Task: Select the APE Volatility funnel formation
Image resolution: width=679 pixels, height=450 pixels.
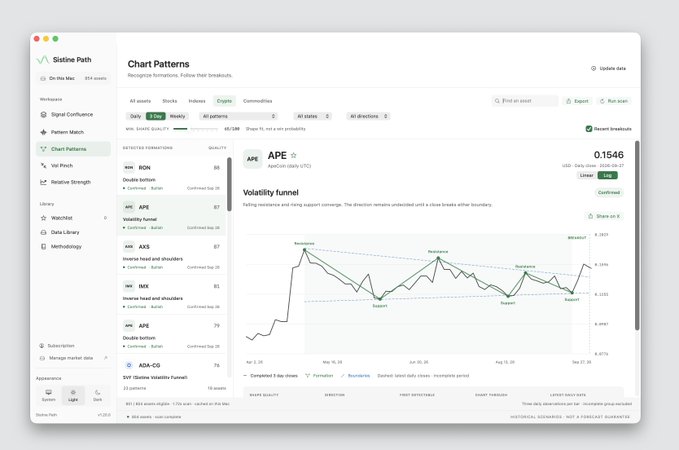Action: coord(171,216)
